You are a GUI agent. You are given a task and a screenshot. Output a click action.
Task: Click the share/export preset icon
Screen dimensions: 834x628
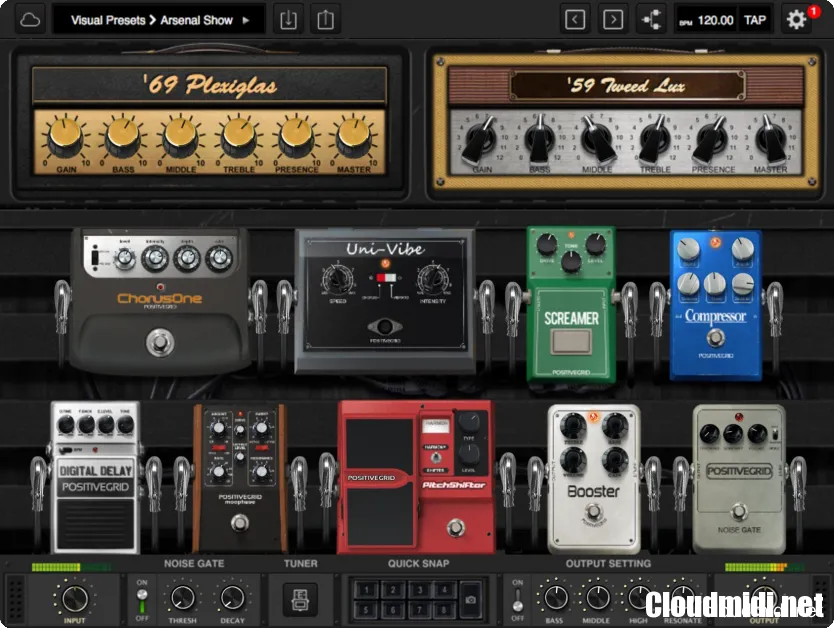point(326,20)
